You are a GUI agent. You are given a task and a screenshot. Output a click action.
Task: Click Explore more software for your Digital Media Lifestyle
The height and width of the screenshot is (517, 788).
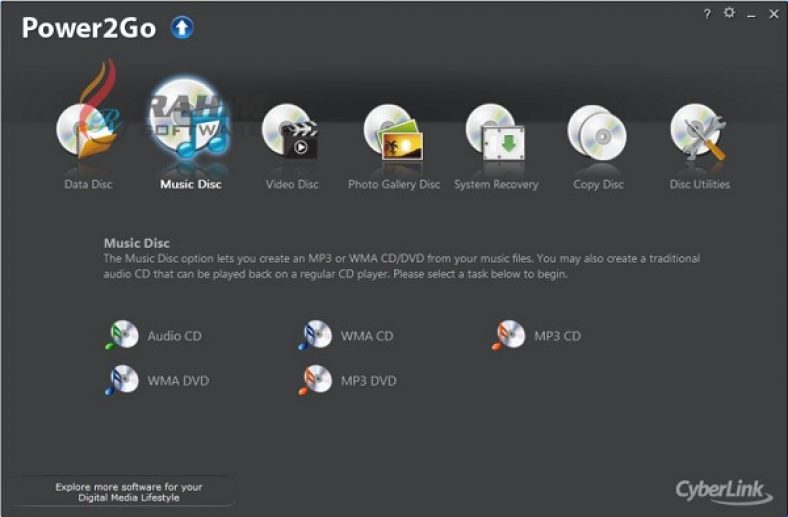click(x=129, y=492)
